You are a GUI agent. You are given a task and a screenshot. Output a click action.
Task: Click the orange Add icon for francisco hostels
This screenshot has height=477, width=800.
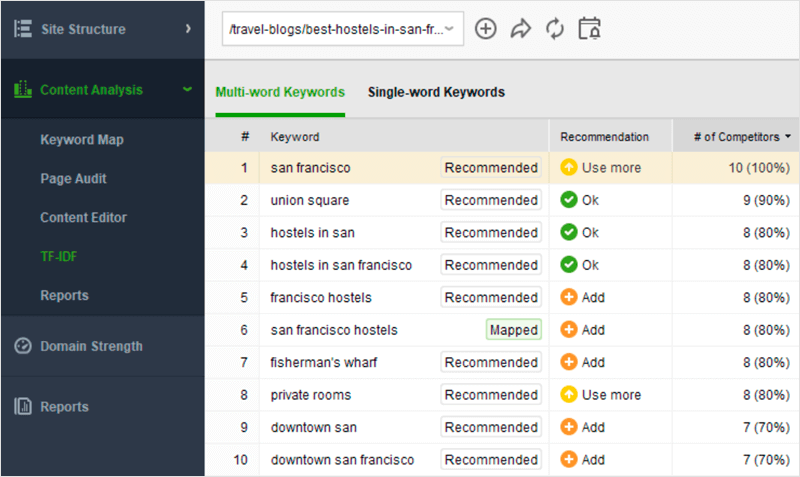pos(569,298)
